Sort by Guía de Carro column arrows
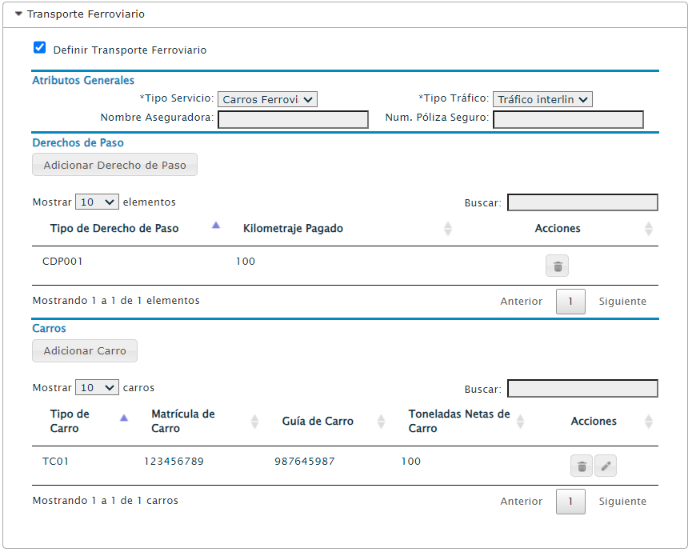The height and width of the screenshot is (550, 688). [x=381, y=421]
